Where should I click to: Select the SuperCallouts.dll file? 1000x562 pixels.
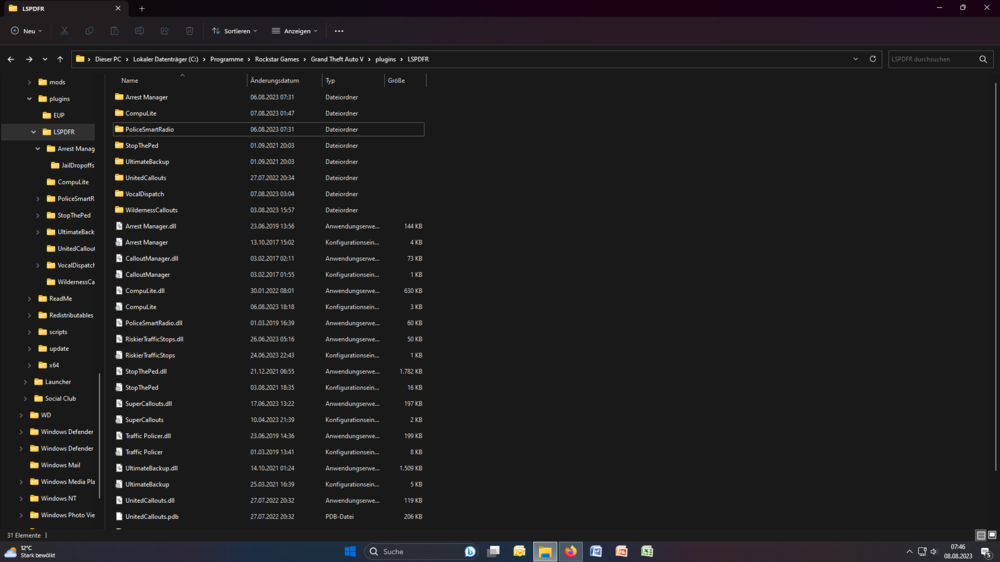click(x=268, y=404)
